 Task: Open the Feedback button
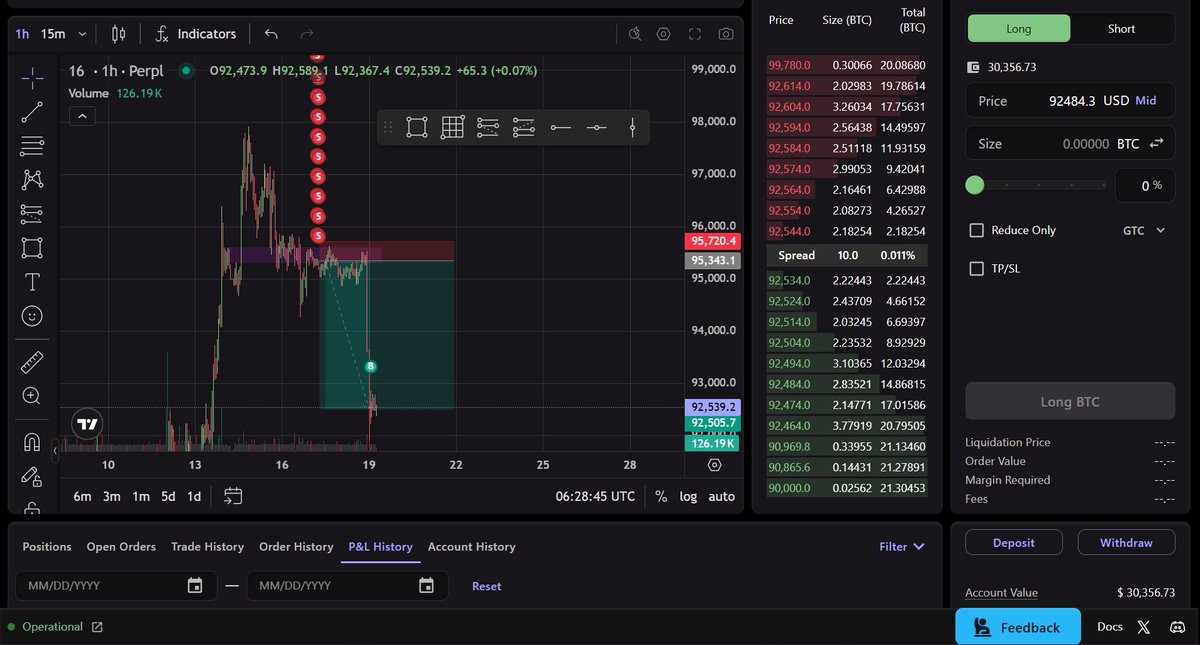[1018, 627]
